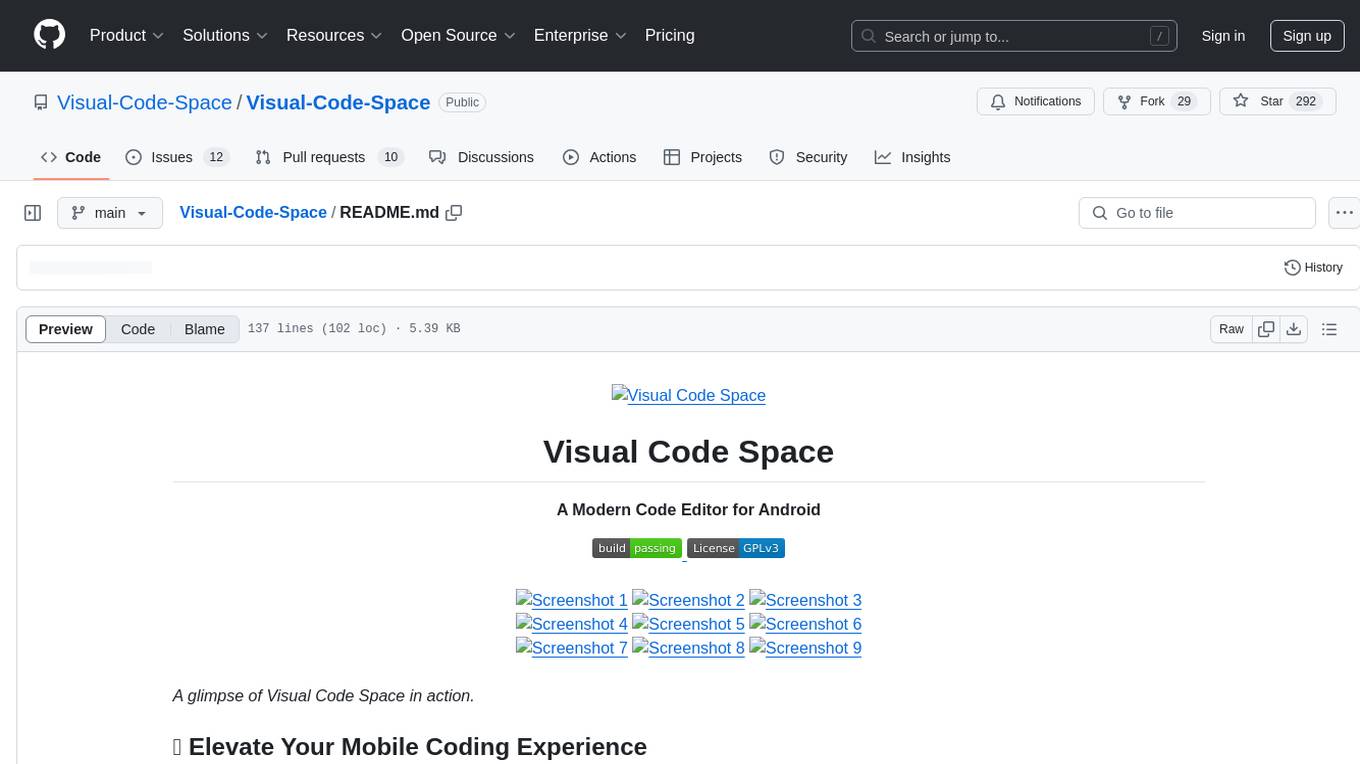Open the Raw file view

[1231, 329]
